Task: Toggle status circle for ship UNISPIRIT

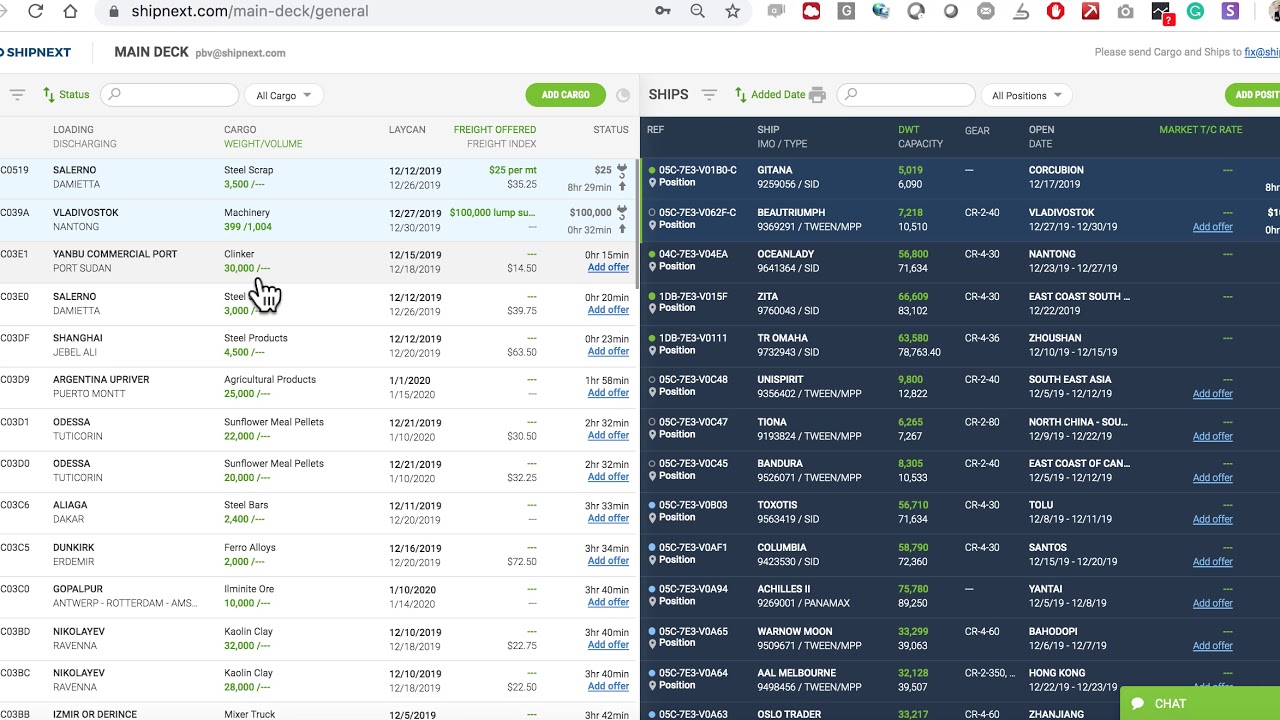Action: pyautogui.click(x=652, y=379)
